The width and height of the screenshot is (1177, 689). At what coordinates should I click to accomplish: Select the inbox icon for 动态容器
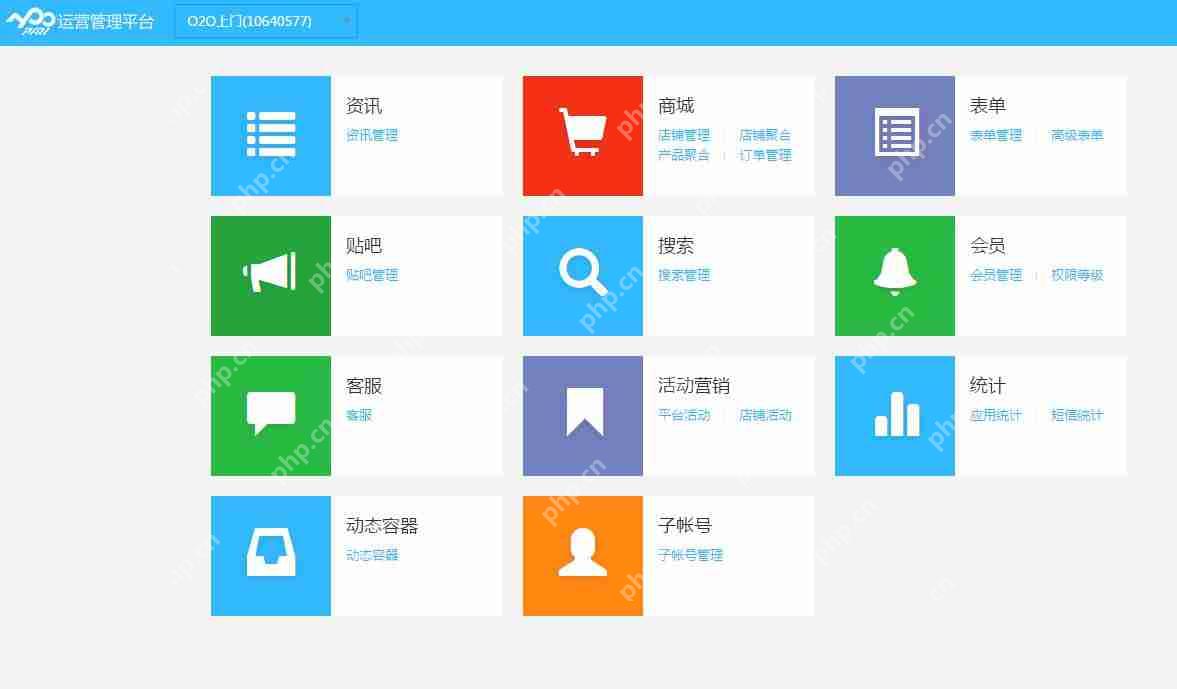pyautogui.click(x=270, y=555)
